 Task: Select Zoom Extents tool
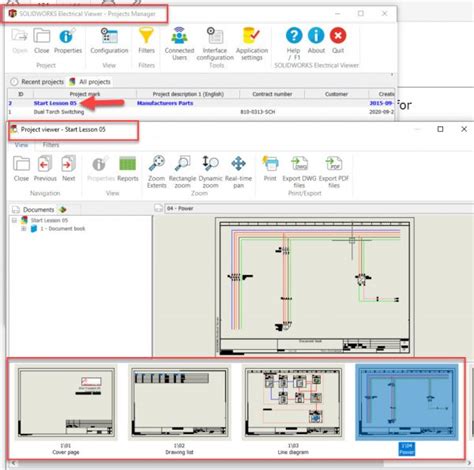tap(157, 172)
